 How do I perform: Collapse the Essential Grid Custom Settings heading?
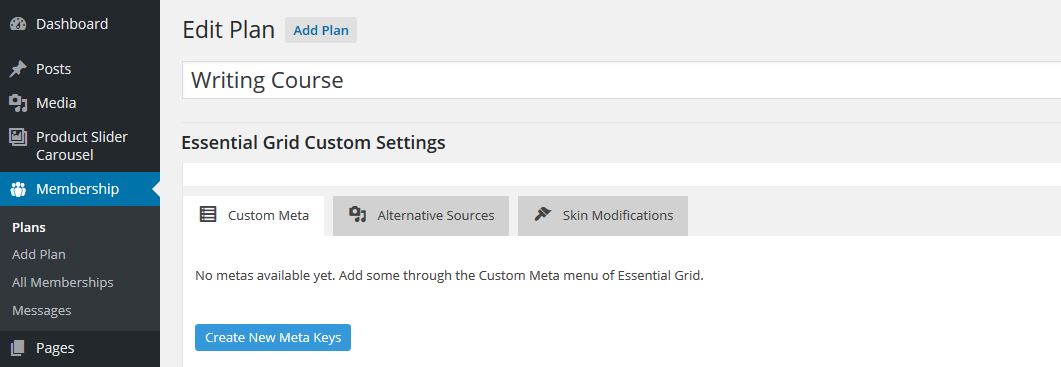coord(313,143)
